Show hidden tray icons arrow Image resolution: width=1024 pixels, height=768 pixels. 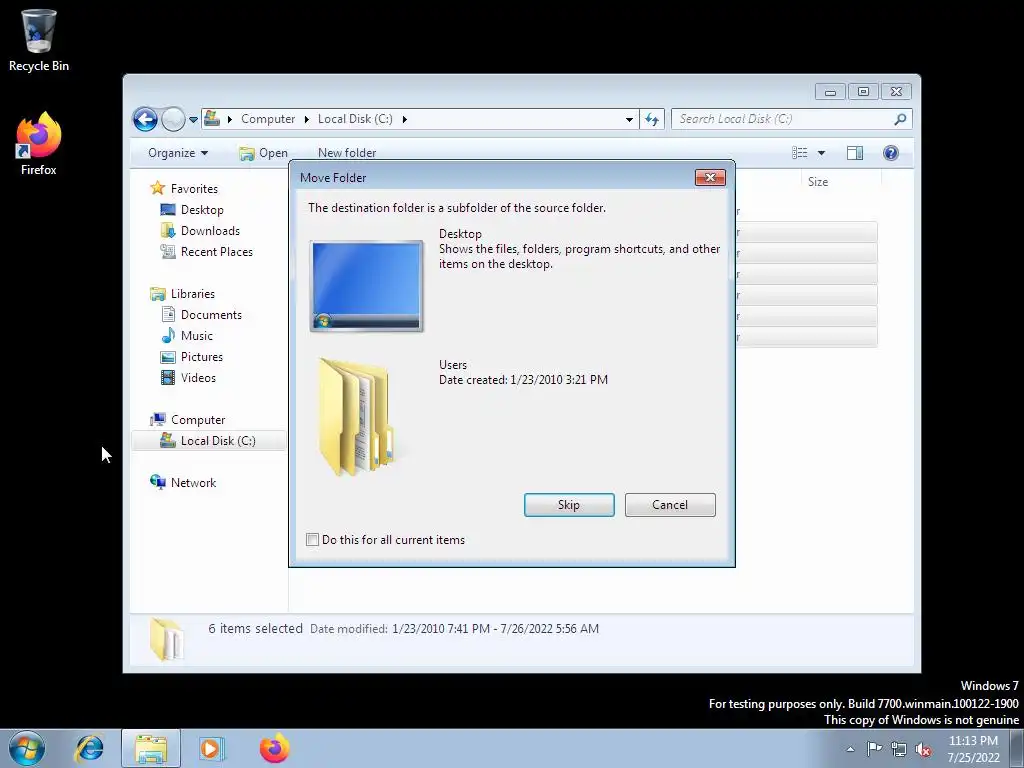pos(850,749)
